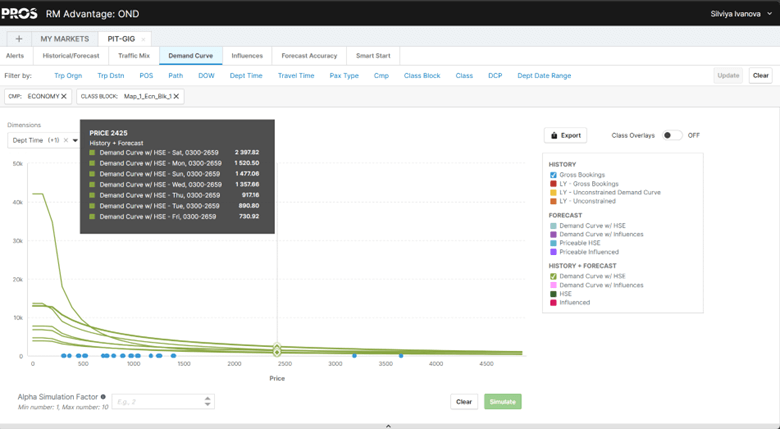Image resolution: width=780 pixels, height=429 pixels.
Task: Clear the Dept Time dimension selection X
Action: click(66, 141)
